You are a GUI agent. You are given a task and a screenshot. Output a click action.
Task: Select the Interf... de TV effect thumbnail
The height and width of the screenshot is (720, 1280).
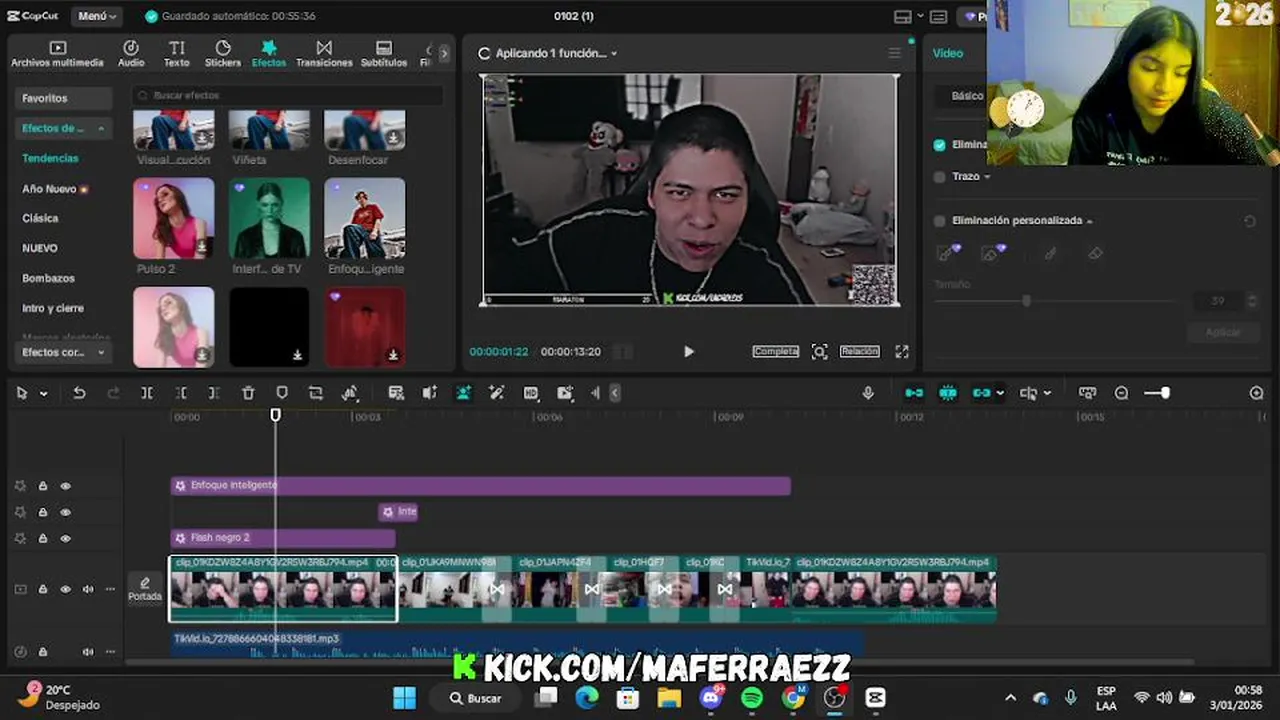coord(269,218)
